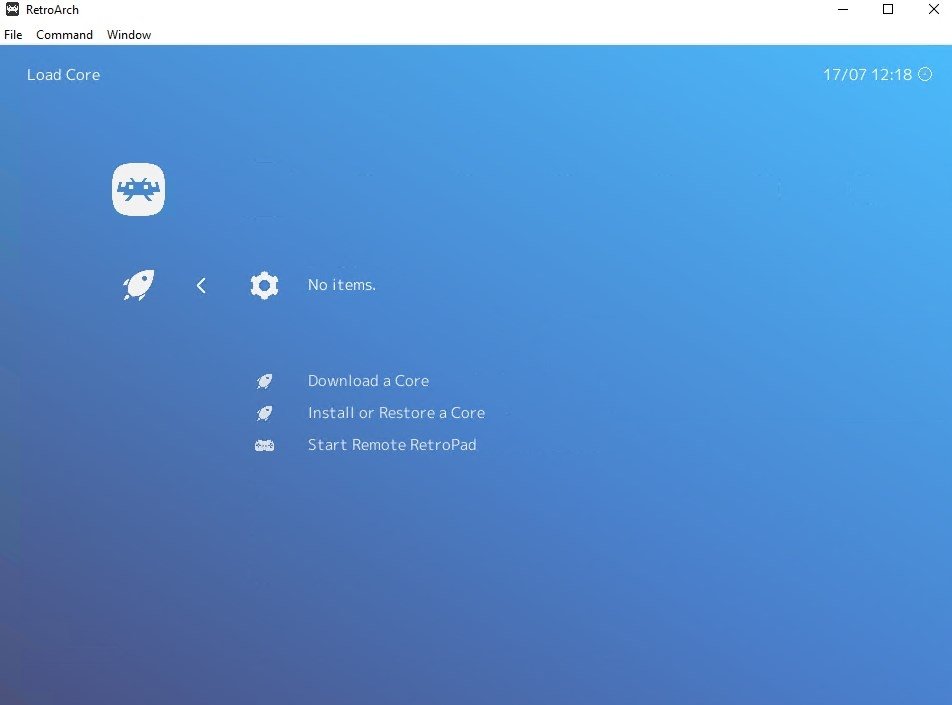Click the rocket icon beside Download a Core

click(x=264, y=381)
